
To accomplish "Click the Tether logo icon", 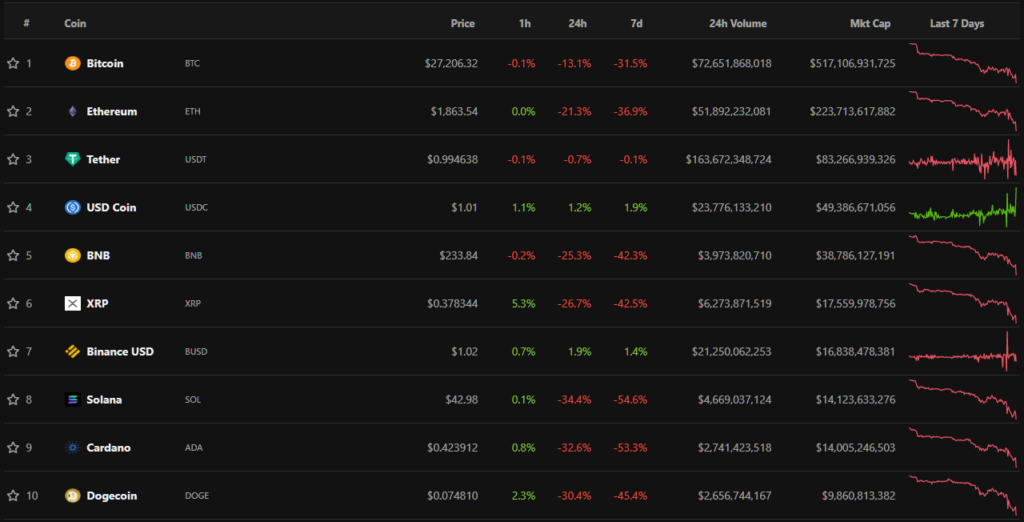I will coord(72,159).
